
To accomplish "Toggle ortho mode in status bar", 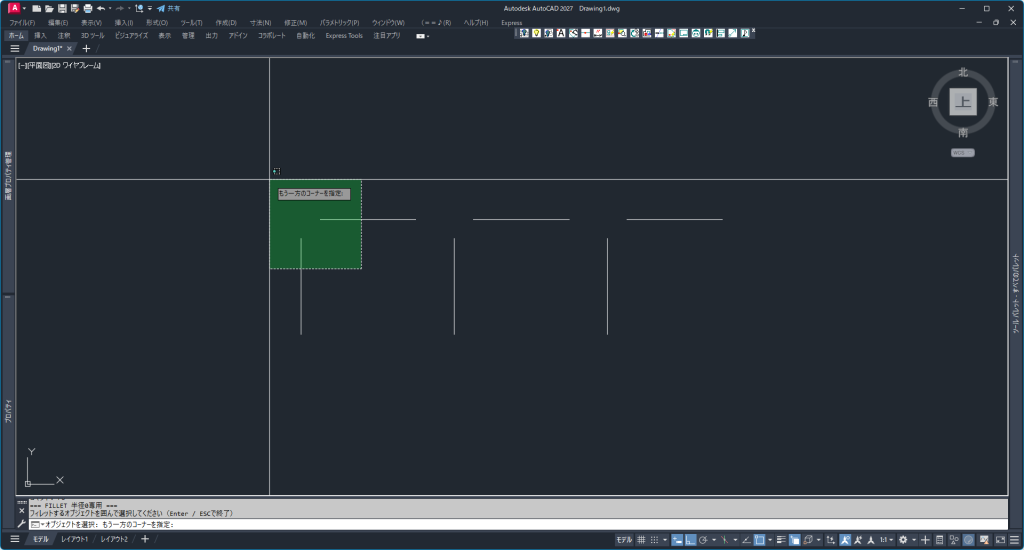I will pos(691,540).
